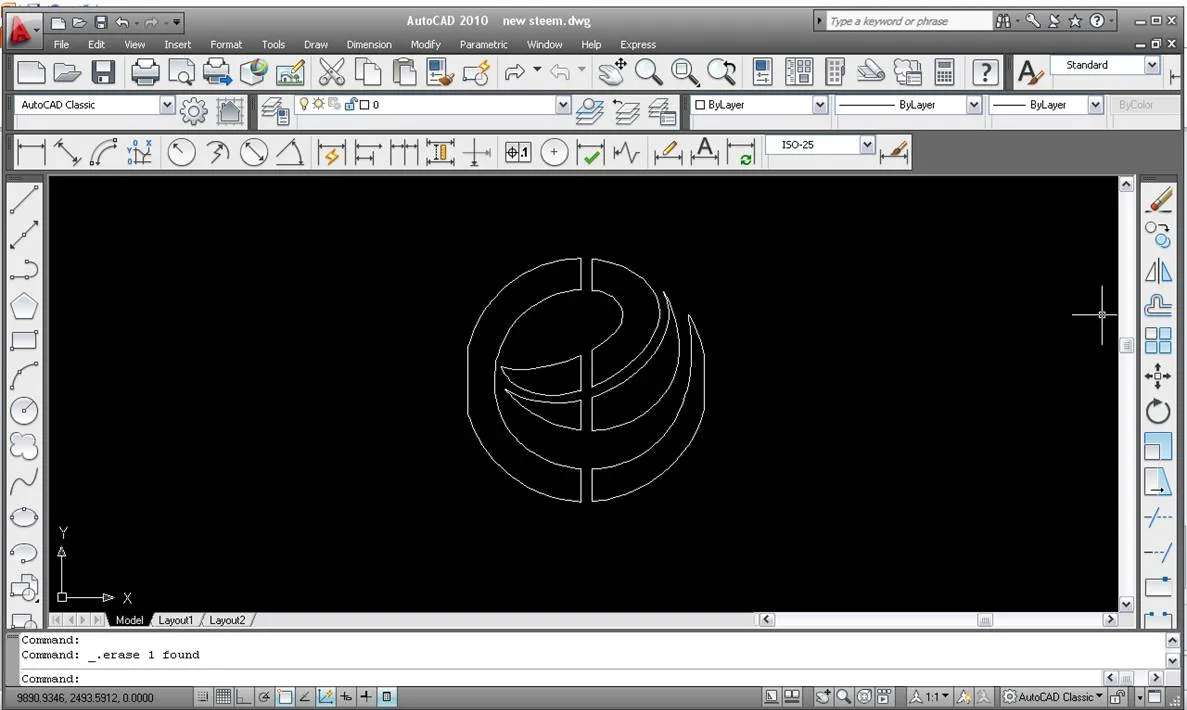1187x710 pixels.
Task: Open the Format menu
Action: 226,45
